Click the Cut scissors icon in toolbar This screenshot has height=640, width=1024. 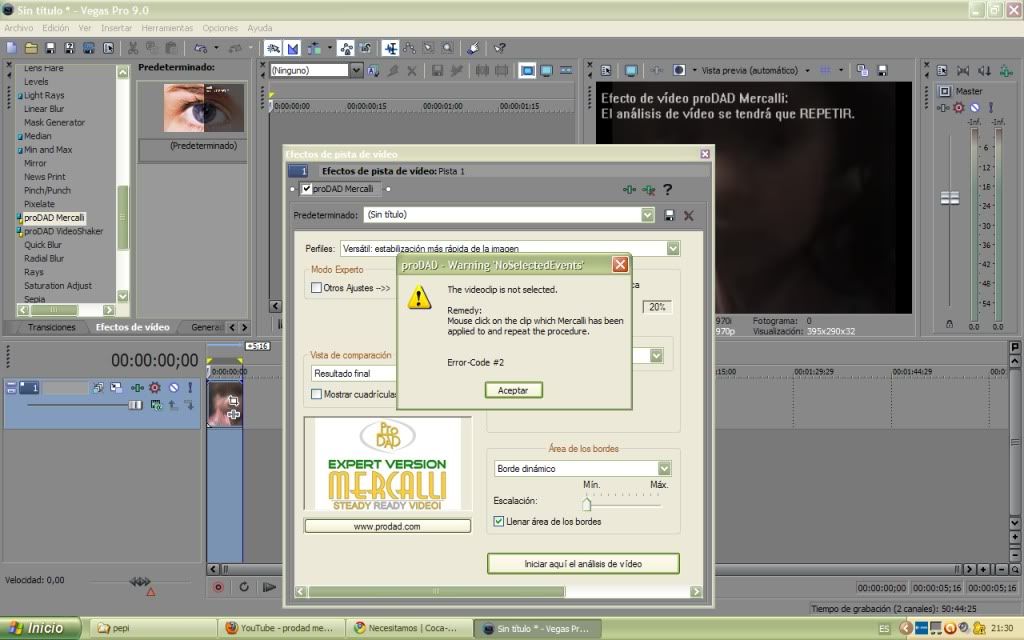(x=133, y=48)
